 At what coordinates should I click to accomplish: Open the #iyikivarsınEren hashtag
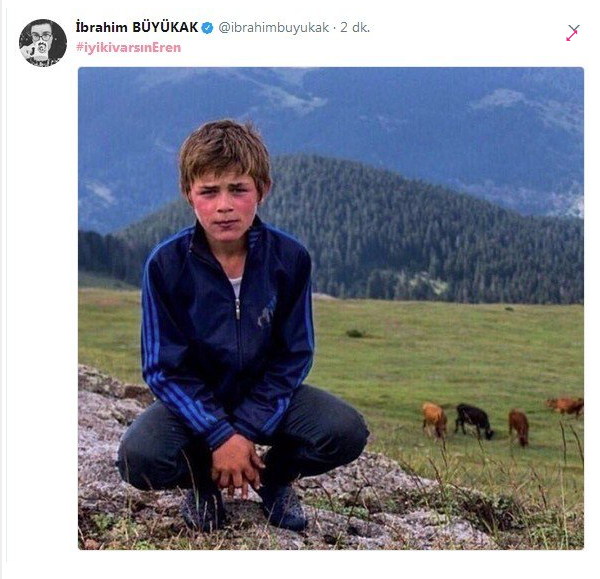129,48
